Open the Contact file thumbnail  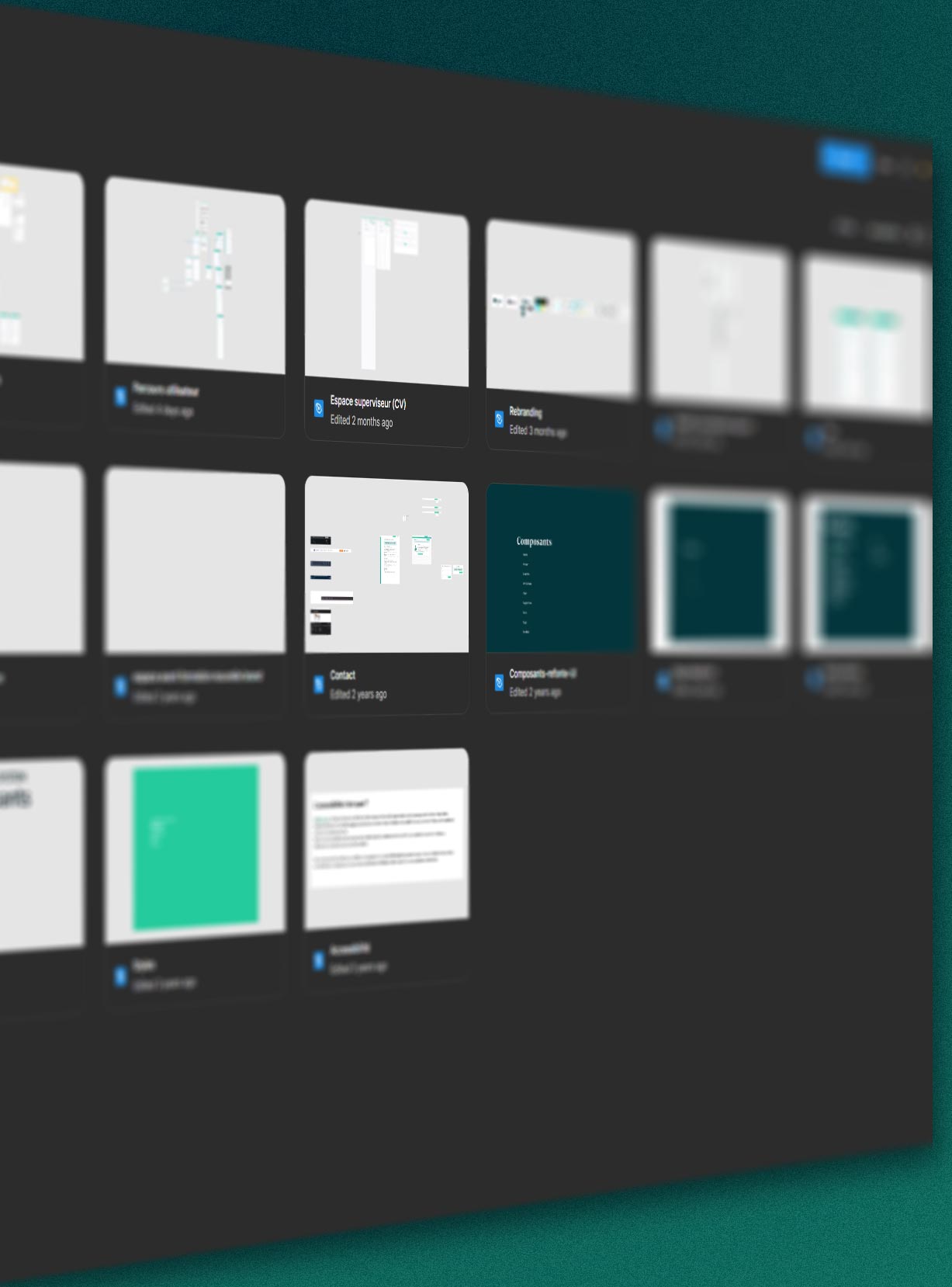tap(386, 565)
